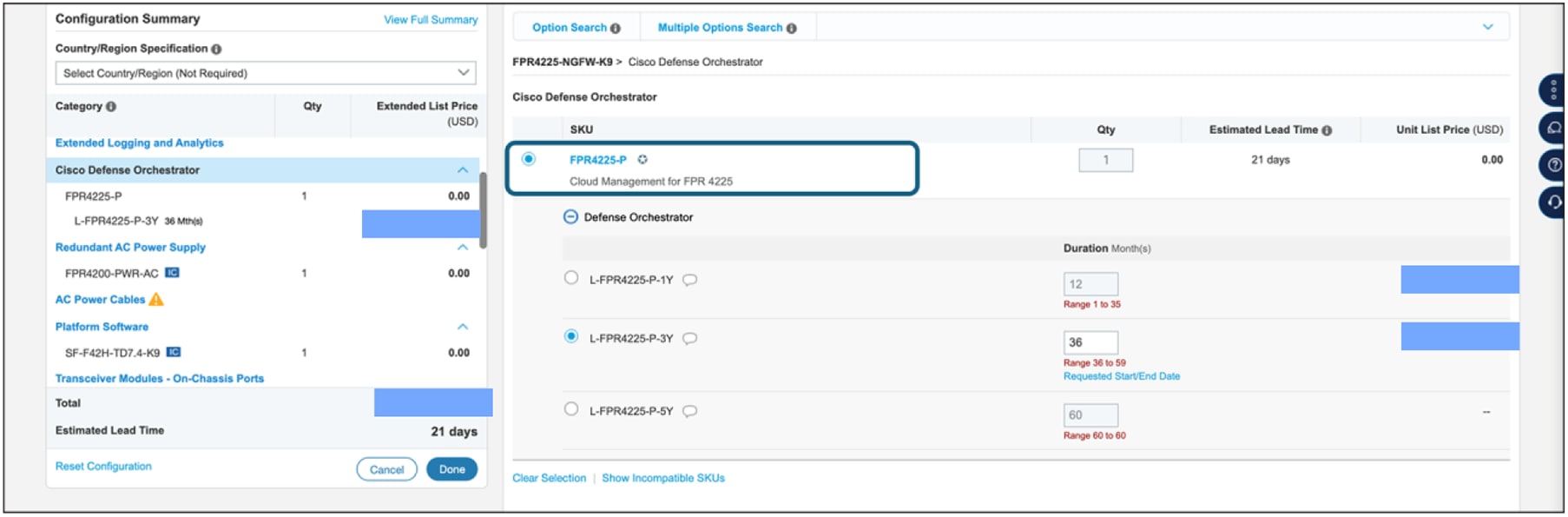Click the circular icon beside FPR4225-P SKU link
This screenshot has height=517, width=1568.
click(642, 160)
